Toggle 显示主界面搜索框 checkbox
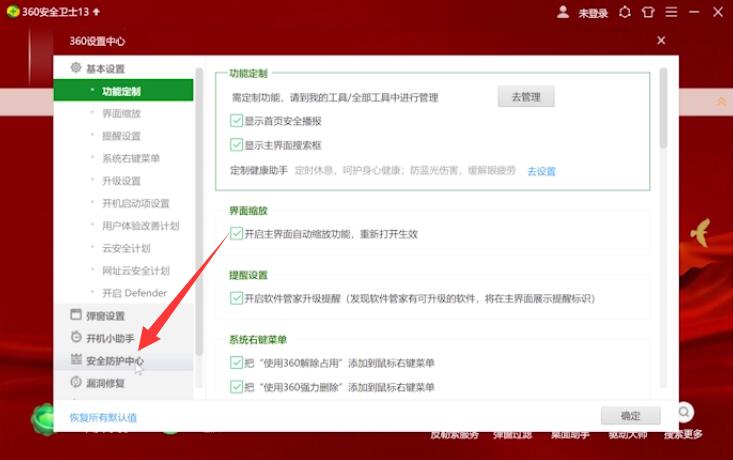733x460 pixels. point(236,144)
